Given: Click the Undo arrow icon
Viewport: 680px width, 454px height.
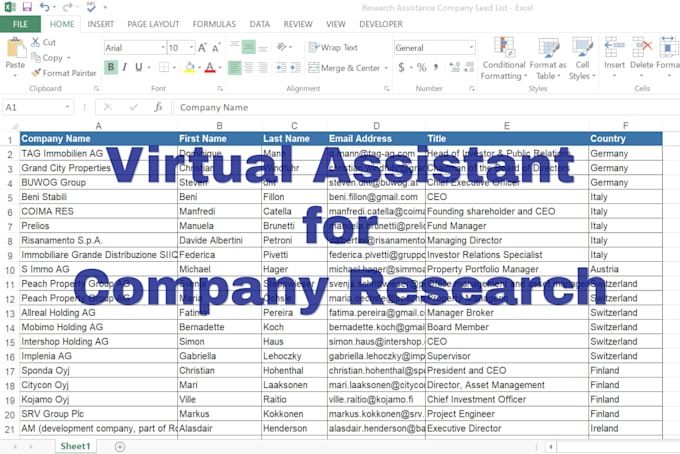Looking at the screenshot, I should click(x=44, y=7).
